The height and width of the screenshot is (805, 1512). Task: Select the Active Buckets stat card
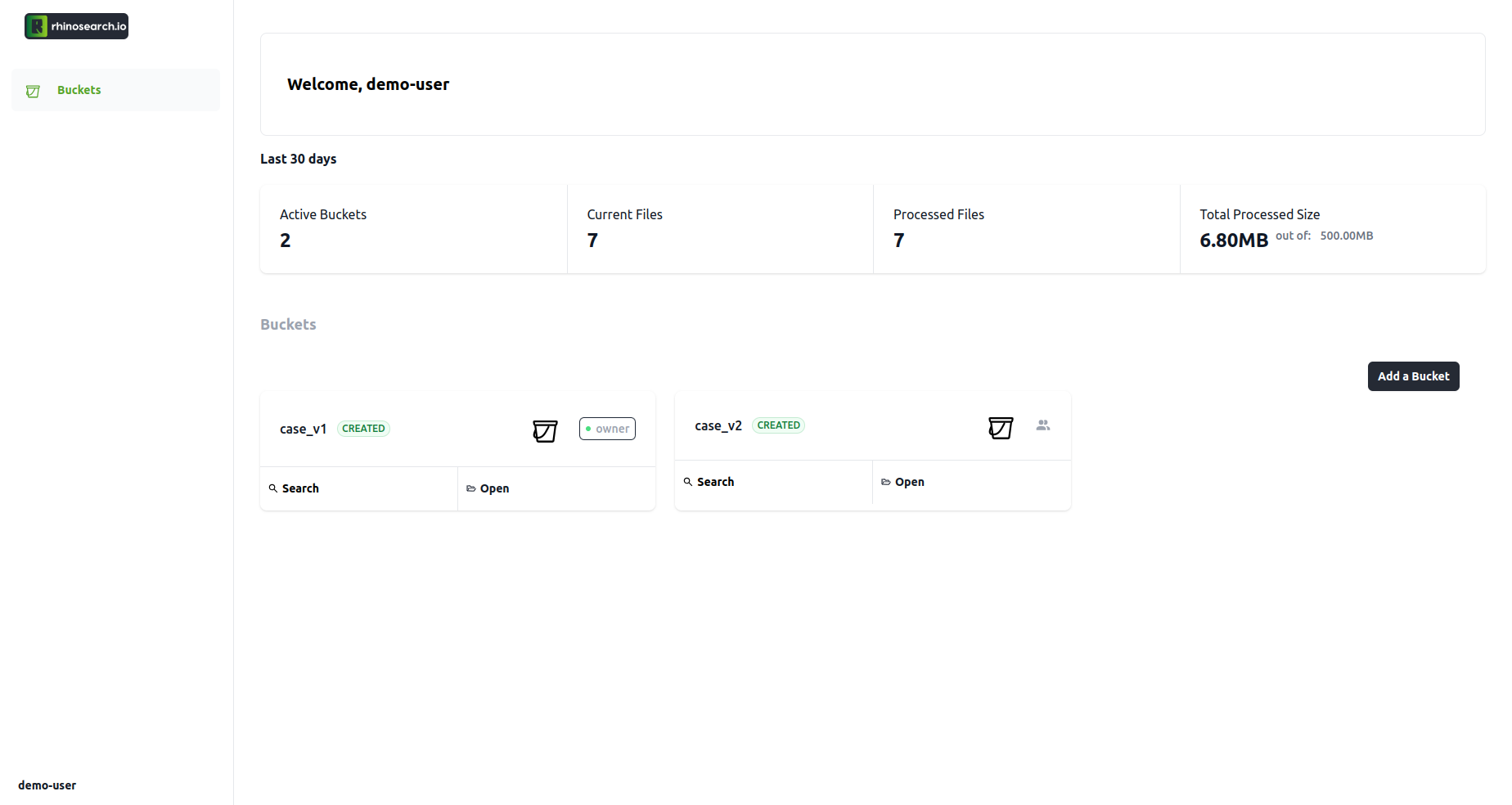pos(413,229)
